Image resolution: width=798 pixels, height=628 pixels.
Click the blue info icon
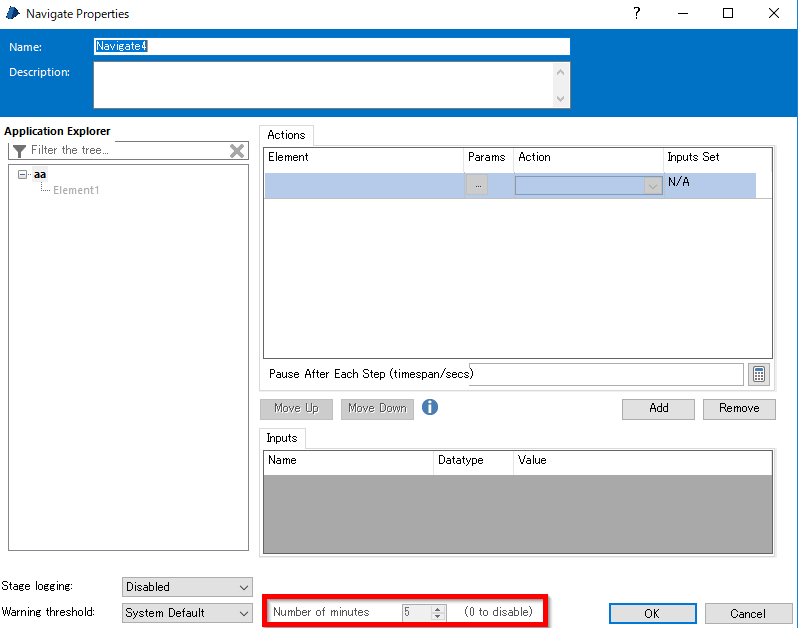(430, 407)
